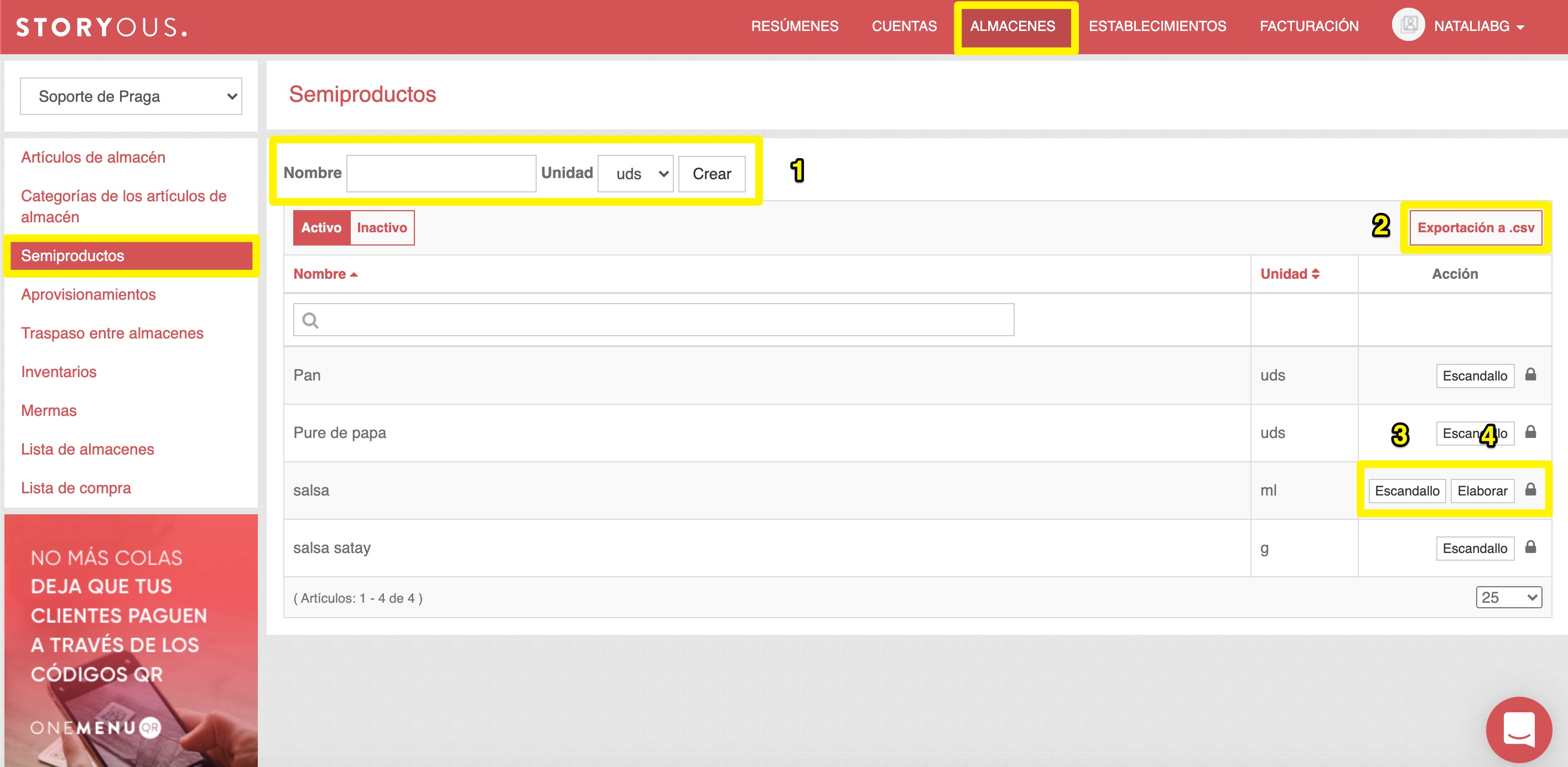The height and width of the screenshot is (767, 1568).
Task: Switch to Activo filter
Action: (x=321, y=228)
